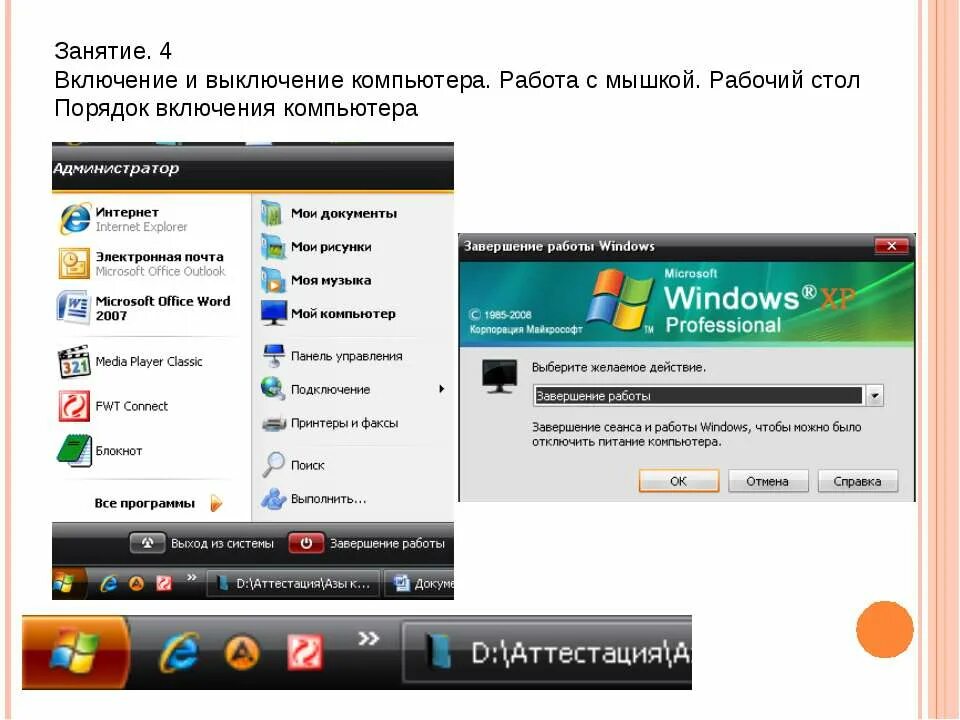
Task: Launch FWT Connect icon in Start menu
Action: coord(74,406)
